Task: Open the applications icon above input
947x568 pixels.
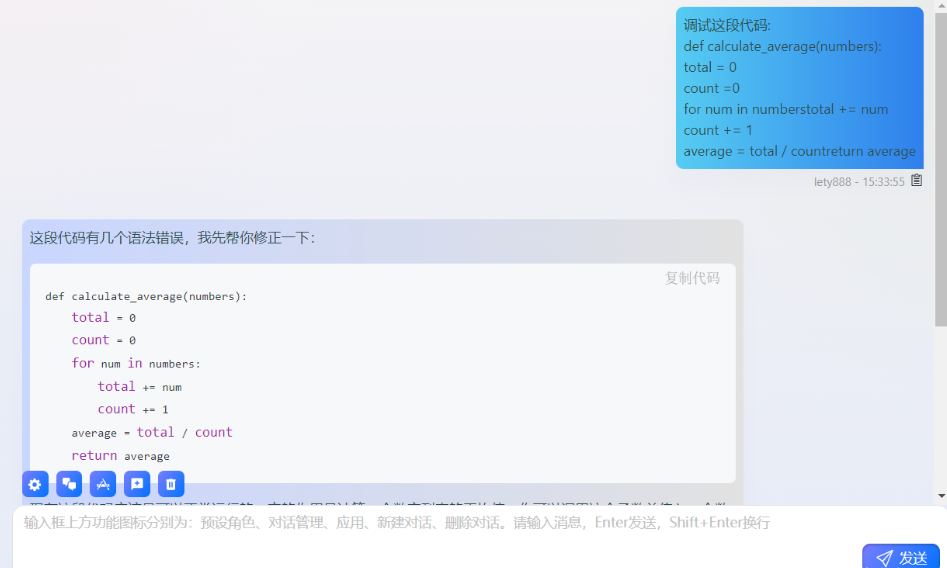Action: (x=103, y=484)
